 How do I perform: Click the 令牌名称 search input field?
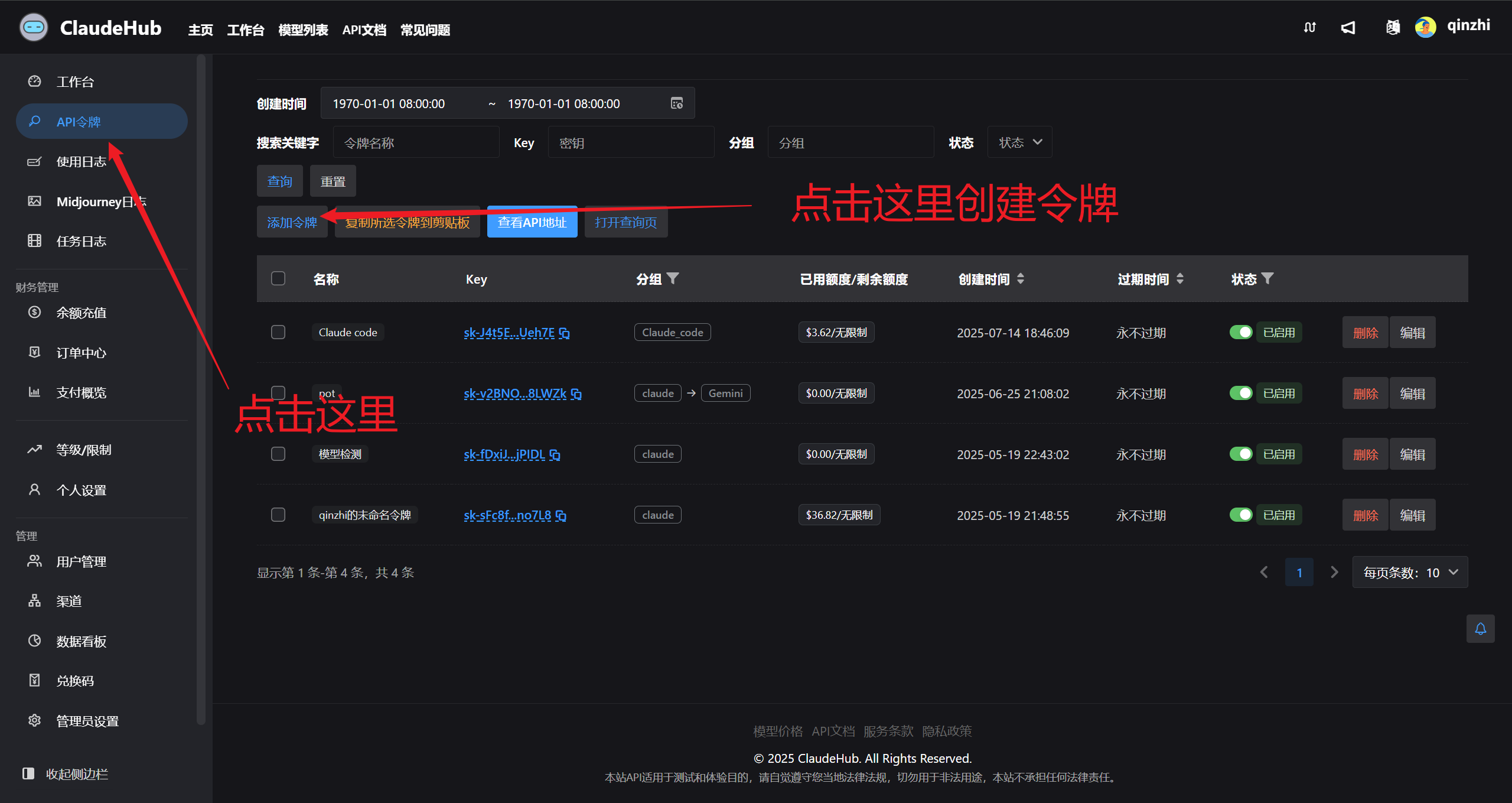[416, 142]
